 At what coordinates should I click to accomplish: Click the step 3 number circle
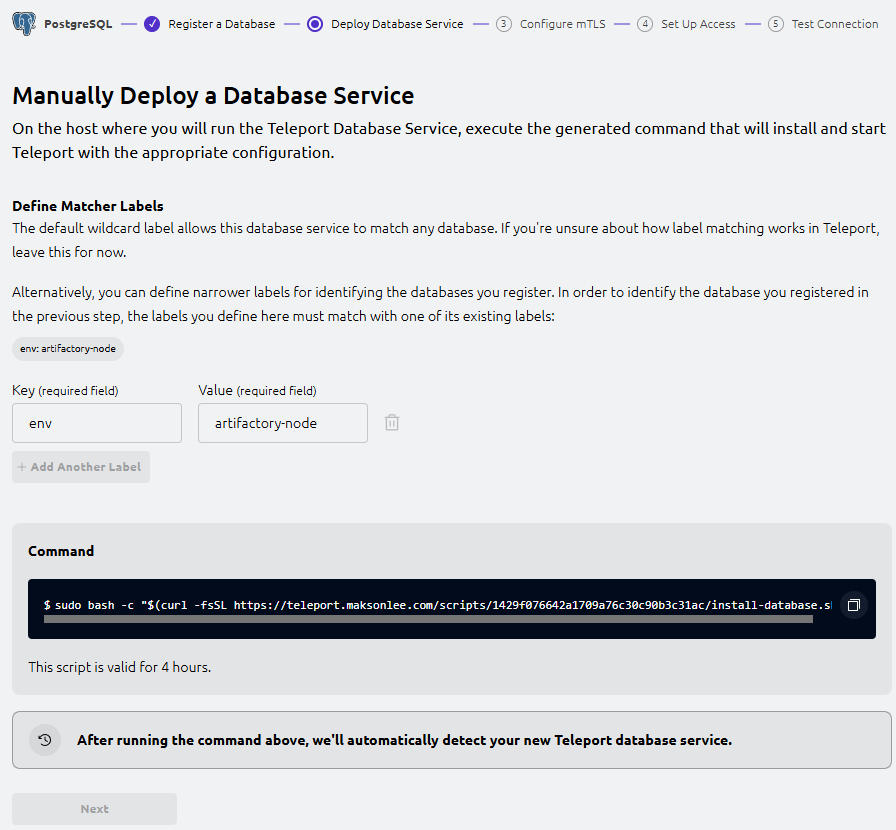504,24
